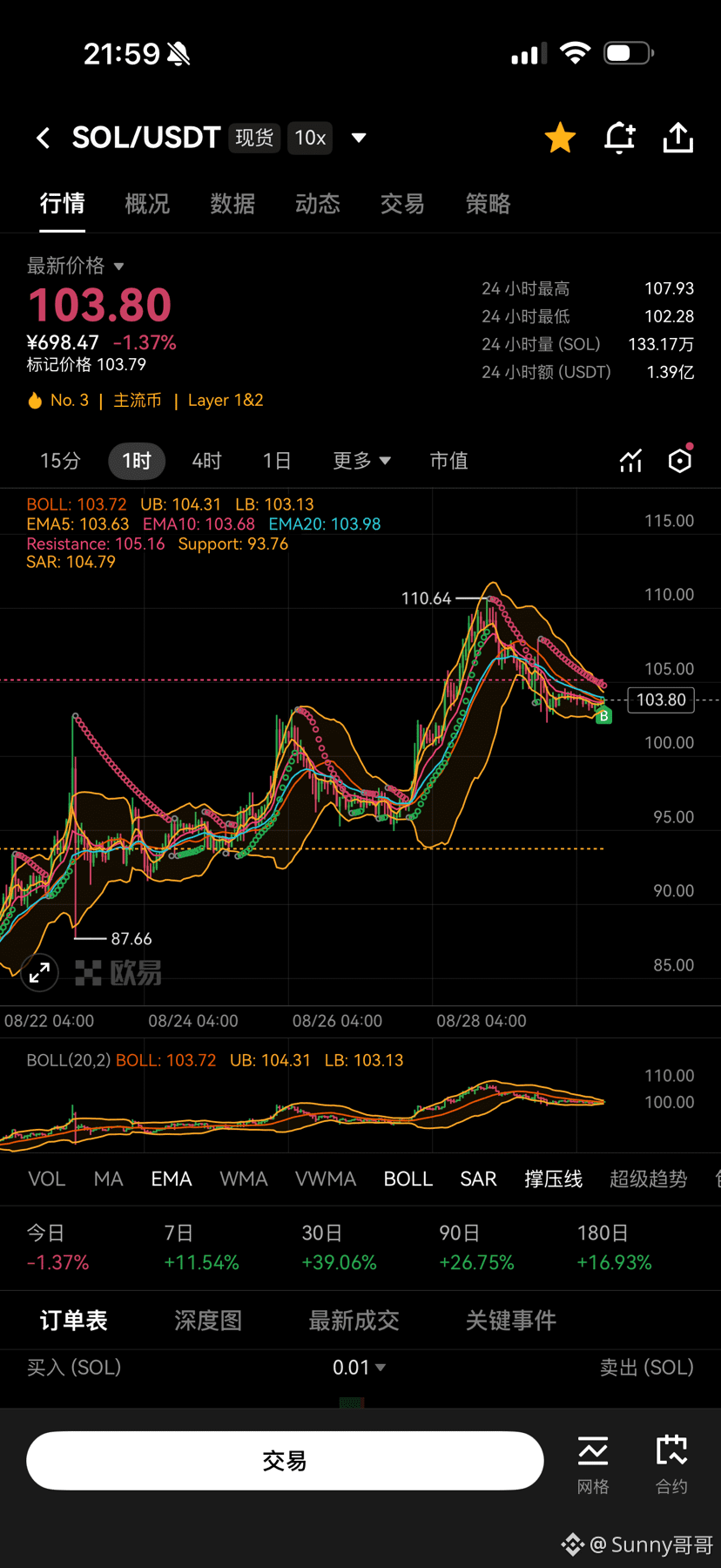Select the 市值 chart option
Viewport: 721px width, 1568px height.
click(449, 461)
